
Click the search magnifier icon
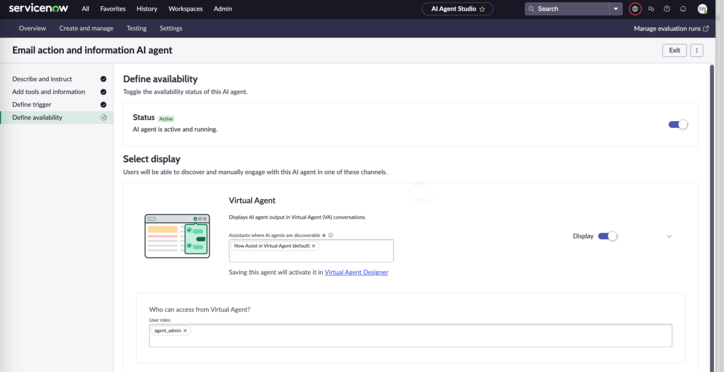[x=531, y=9]
